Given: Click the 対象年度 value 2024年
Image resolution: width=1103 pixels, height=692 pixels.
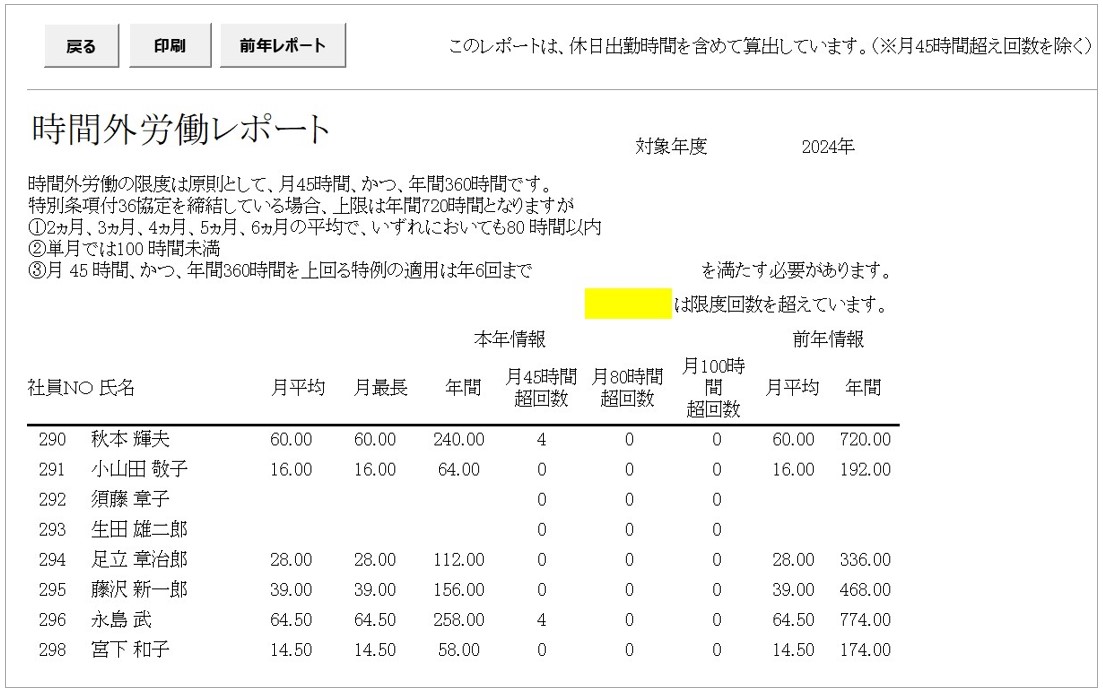Looking at the screenshot, I should click(828, 146).
